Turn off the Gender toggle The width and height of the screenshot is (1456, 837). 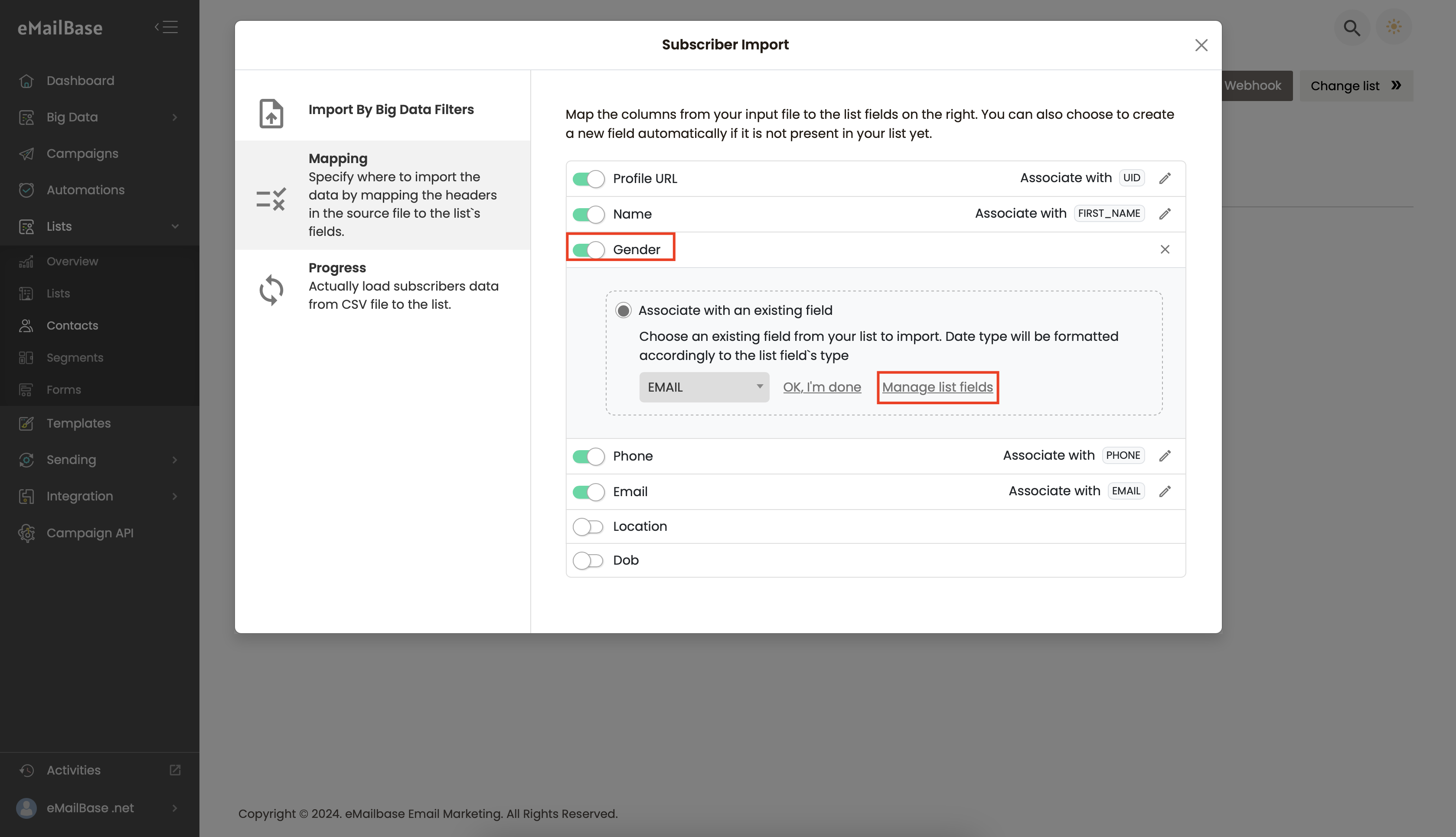tap(588, 250)
